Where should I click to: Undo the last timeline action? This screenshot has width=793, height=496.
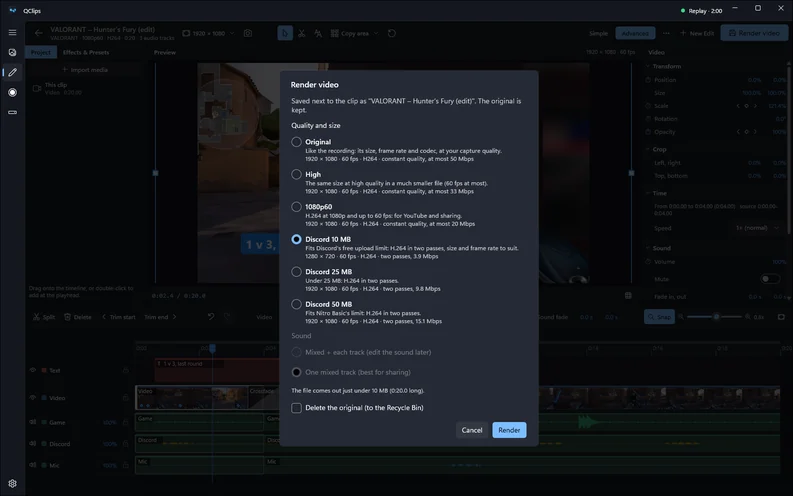pyautogui.click(x=211, y=317)
